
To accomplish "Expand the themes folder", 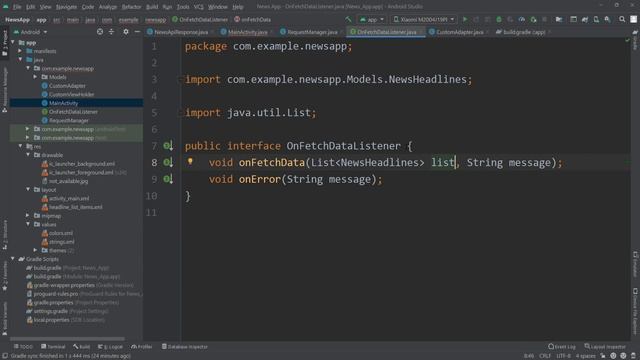I will (35, 250).
